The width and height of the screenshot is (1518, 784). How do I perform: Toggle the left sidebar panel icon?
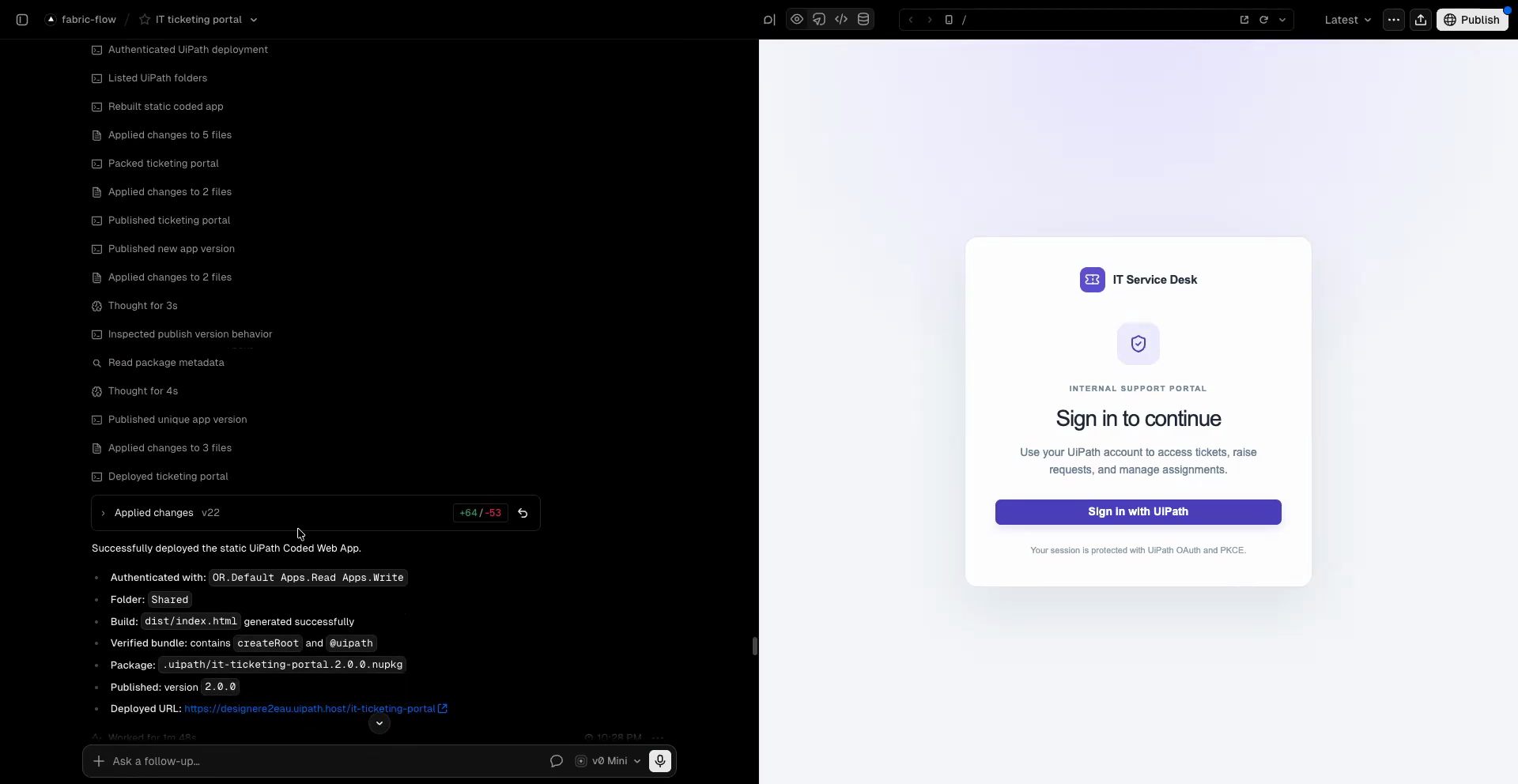pyautogui.click(x=22, y=20)
